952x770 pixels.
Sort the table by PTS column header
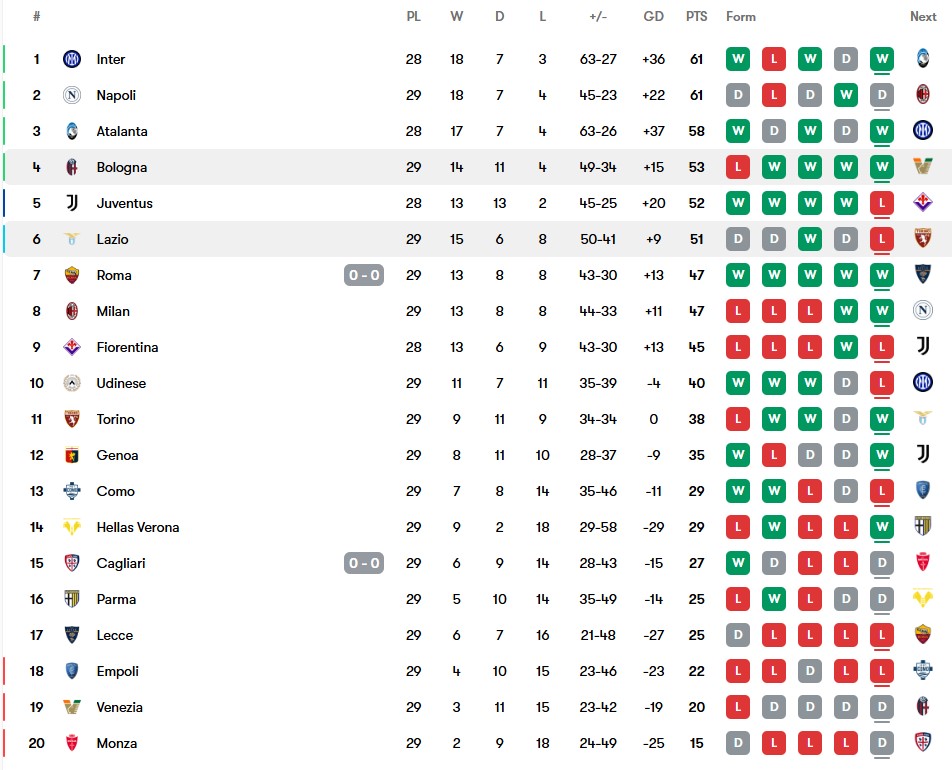click(x=696, y=17)
